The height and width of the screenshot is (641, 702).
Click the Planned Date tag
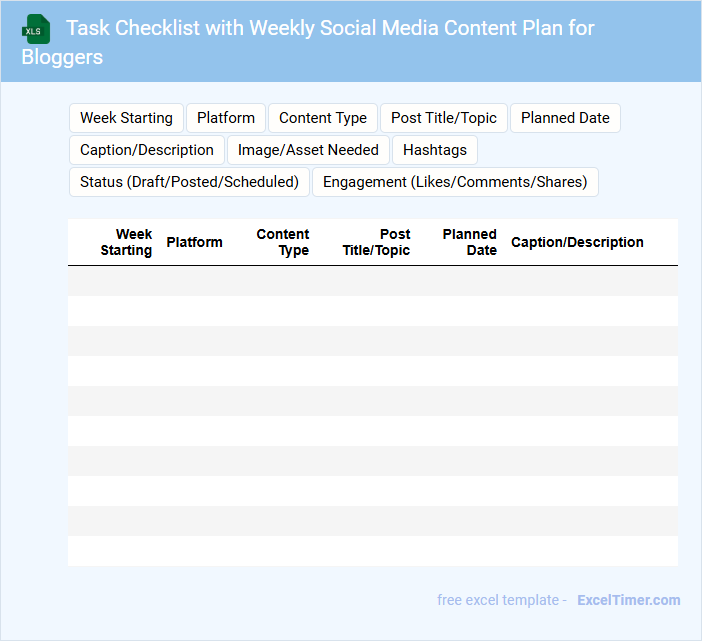[565, 118]
